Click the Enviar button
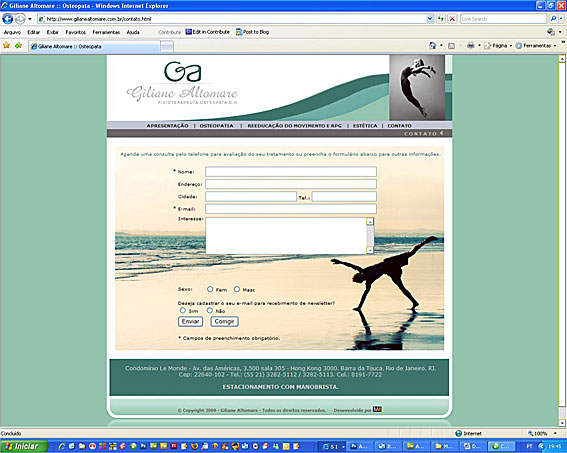The height and width of the screenshot is (453, 567). tap(190, 321)
